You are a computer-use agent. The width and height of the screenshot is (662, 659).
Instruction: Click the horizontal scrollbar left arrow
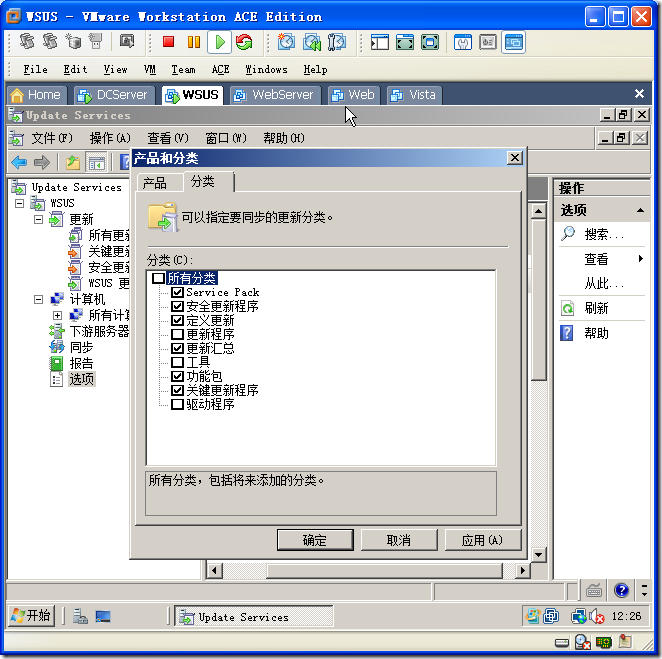[214, 571]
